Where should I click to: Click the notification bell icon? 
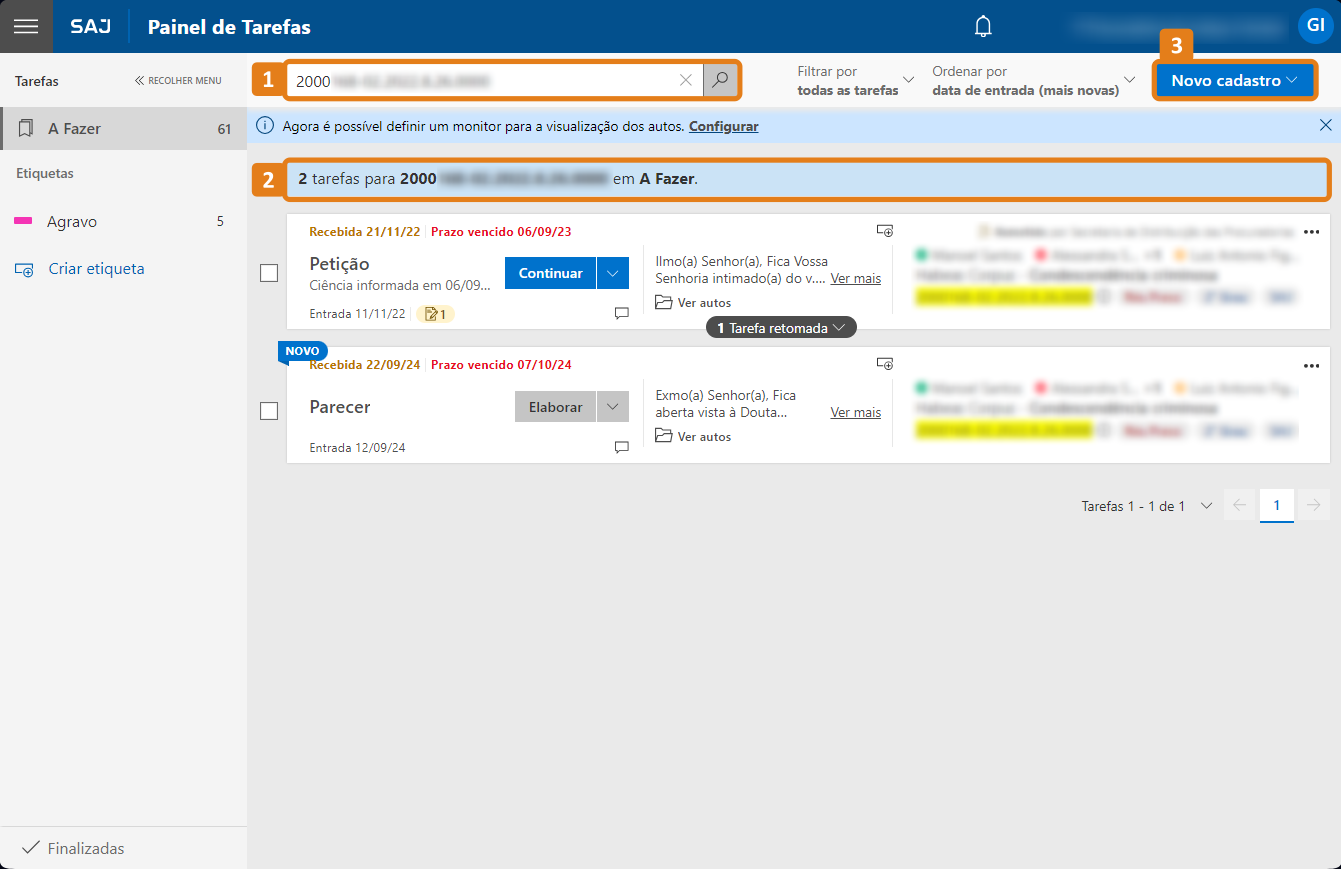pos(983,27)
